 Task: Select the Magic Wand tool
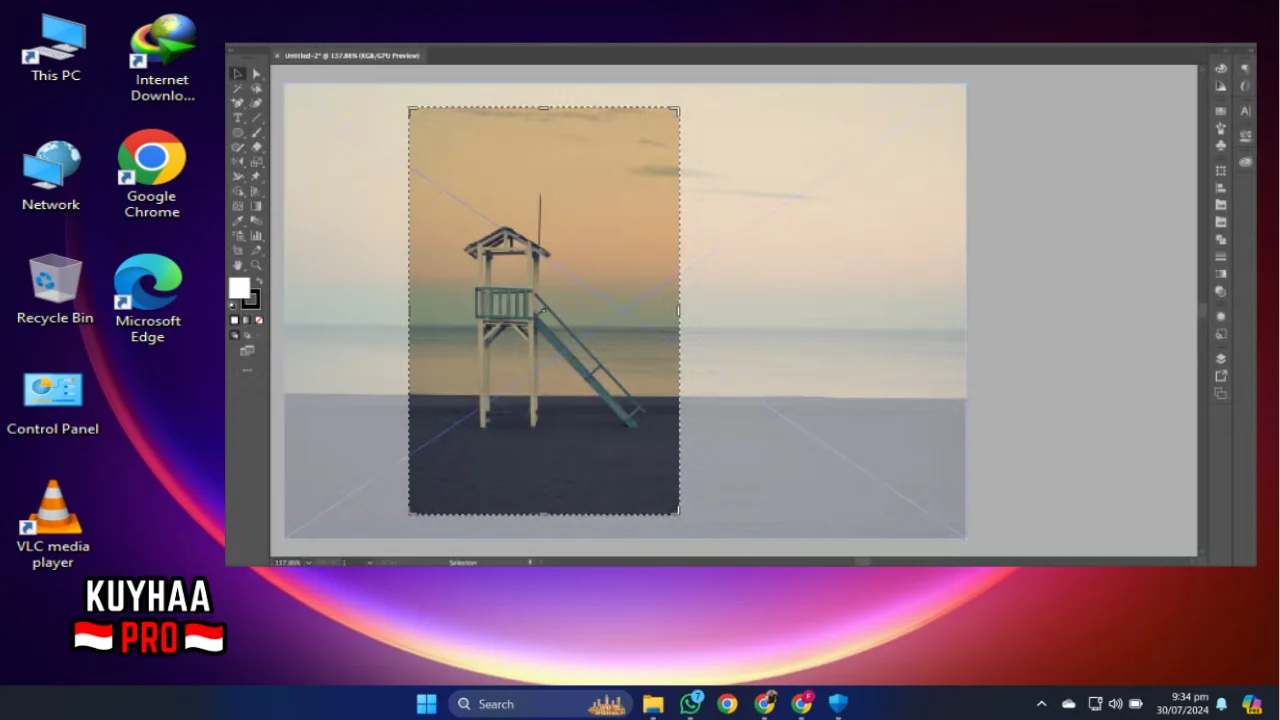[237, 89]
